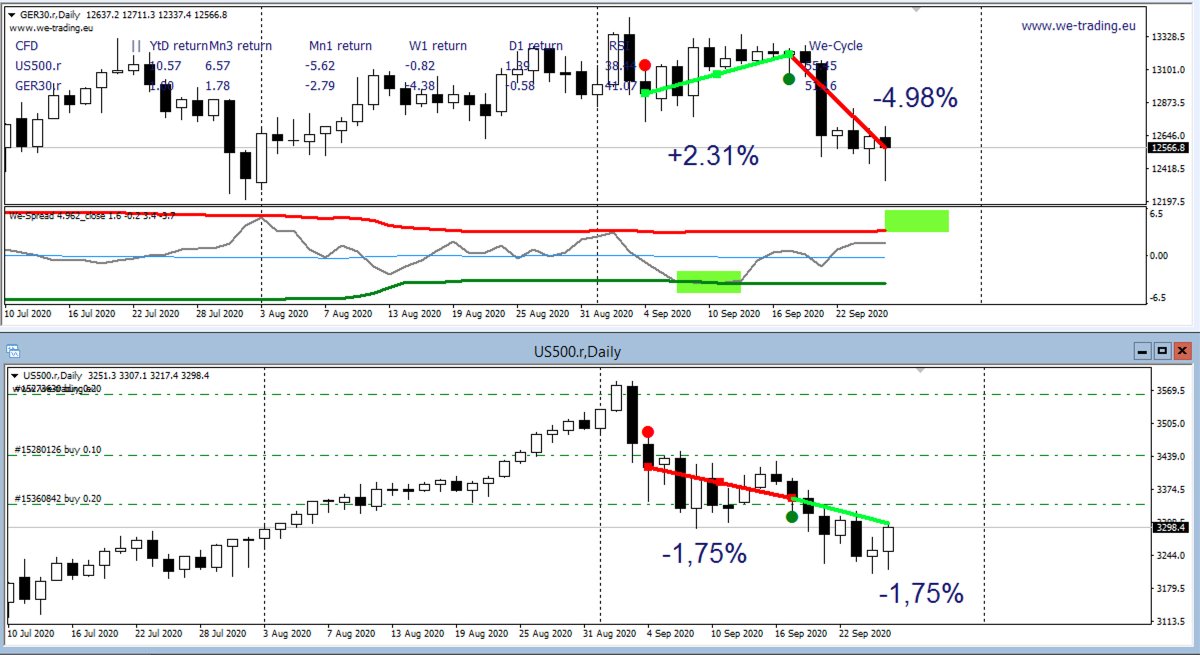
Task: Select the green dot marker on US500 chart
Action: coord(792,516)
